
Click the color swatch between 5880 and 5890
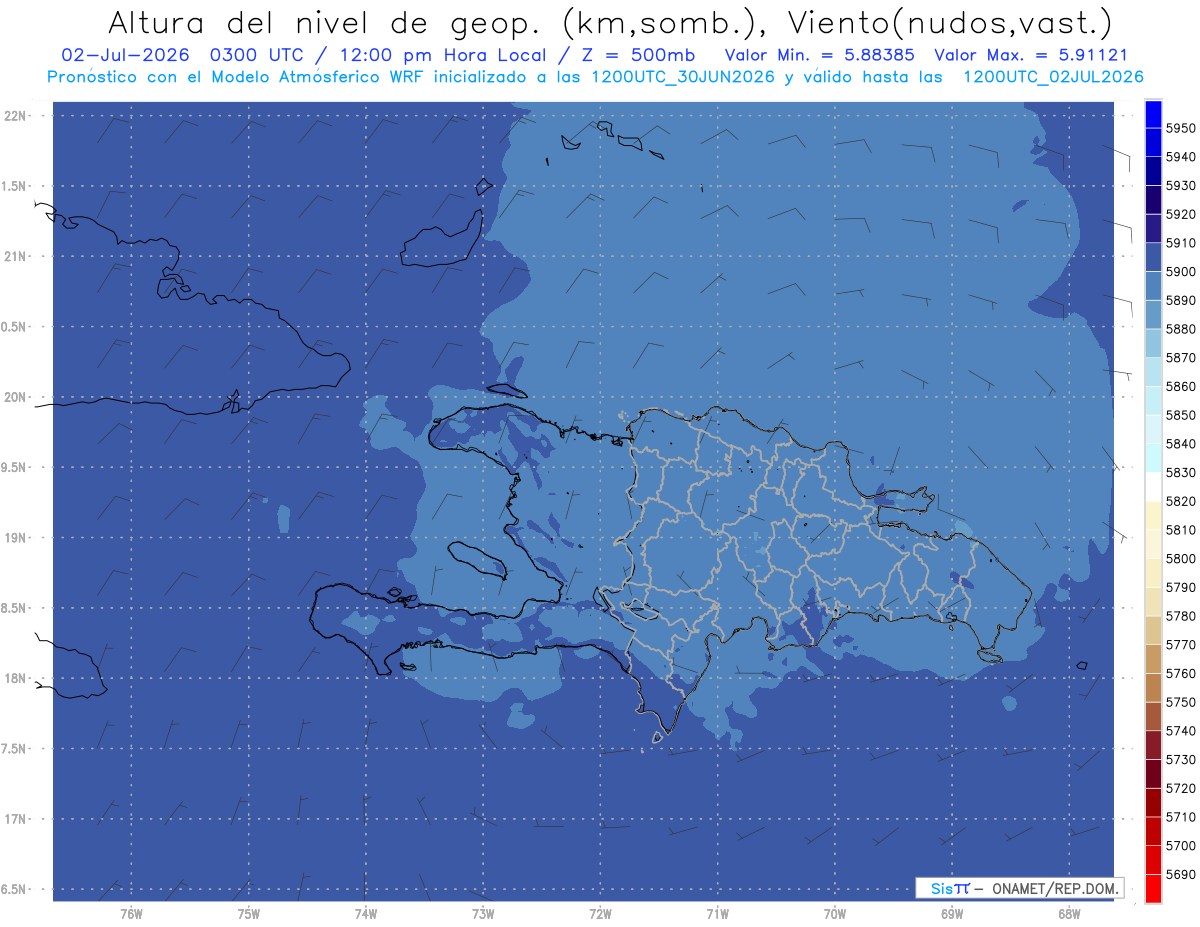click(x=1153, y=314)
